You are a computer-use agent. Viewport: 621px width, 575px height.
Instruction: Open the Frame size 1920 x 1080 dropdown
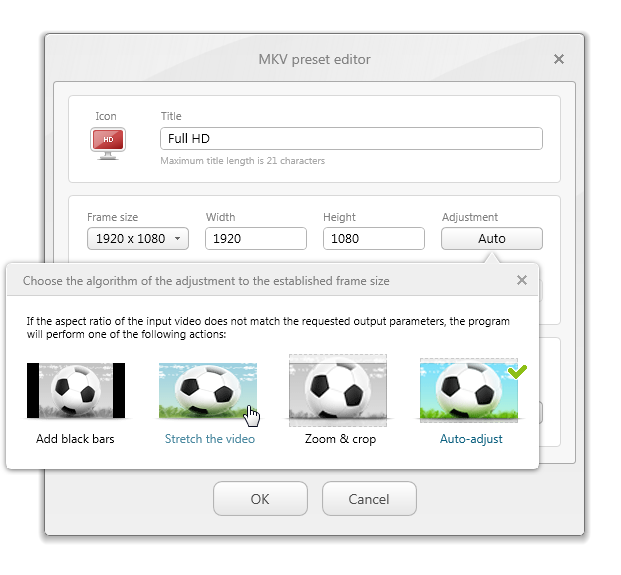tap(138, 238)
